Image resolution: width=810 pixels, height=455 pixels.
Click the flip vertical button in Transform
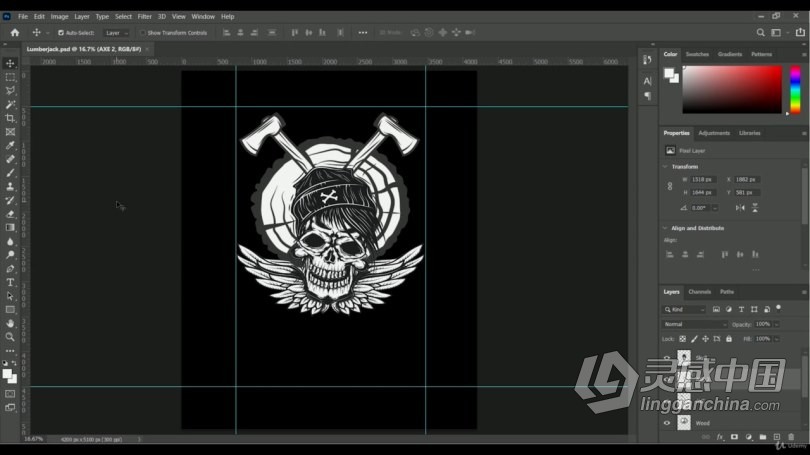[755, 208]
